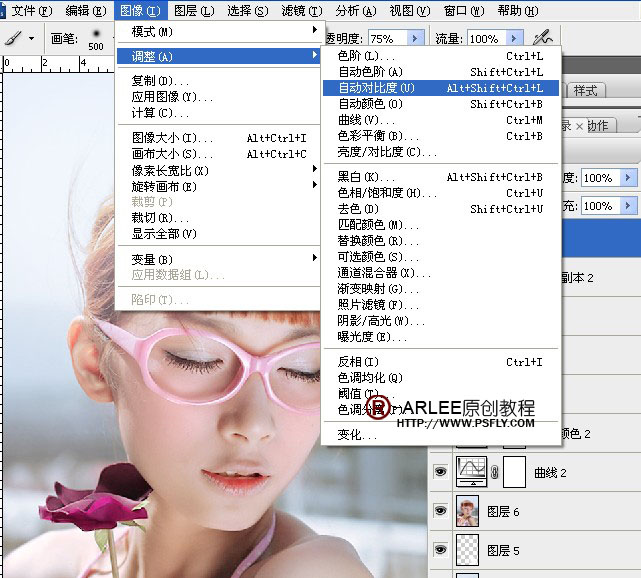Viewport: 641px width, 578px height.
Task: Open the 滤镜(T) menu
Action: [x=302, y=11]
